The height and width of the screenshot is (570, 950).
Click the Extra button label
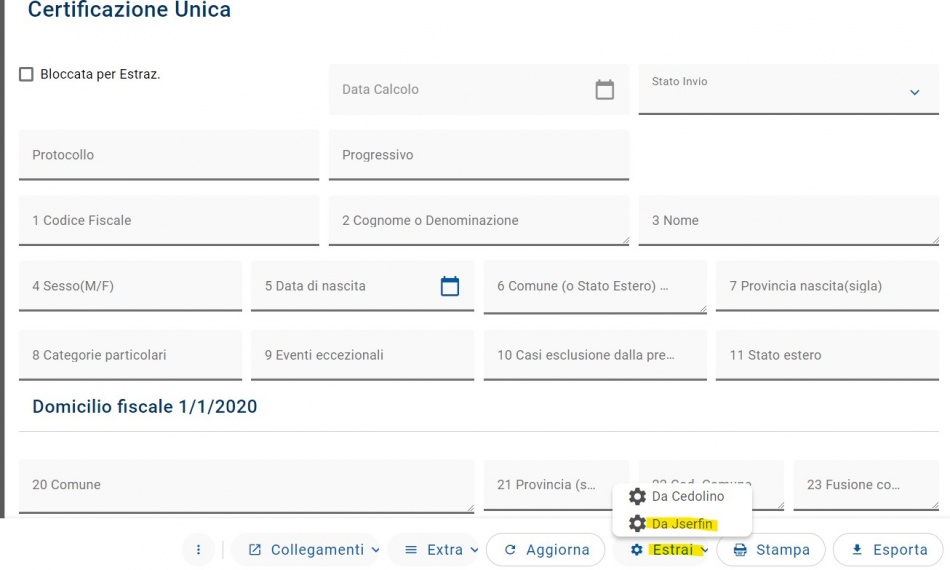445,549
